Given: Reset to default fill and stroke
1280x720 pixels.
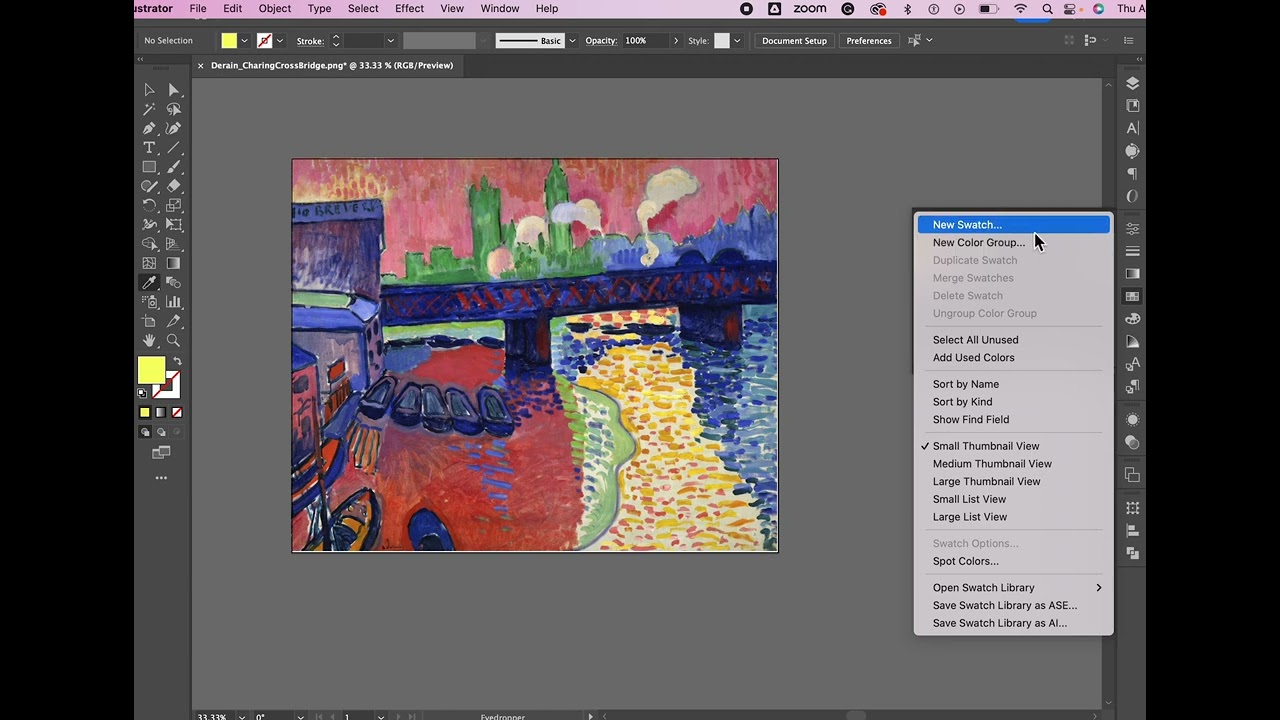Looking at the screenshot, I should pyautogui.click(x=142, y=392).
